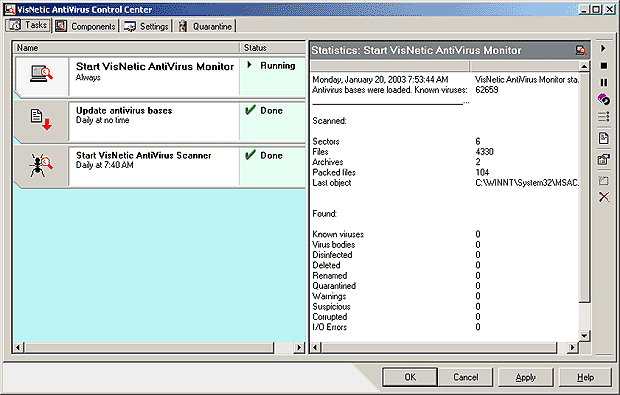Click the Last object path value
The height and width of the screenshot is (395, 620).
point(527,183)
